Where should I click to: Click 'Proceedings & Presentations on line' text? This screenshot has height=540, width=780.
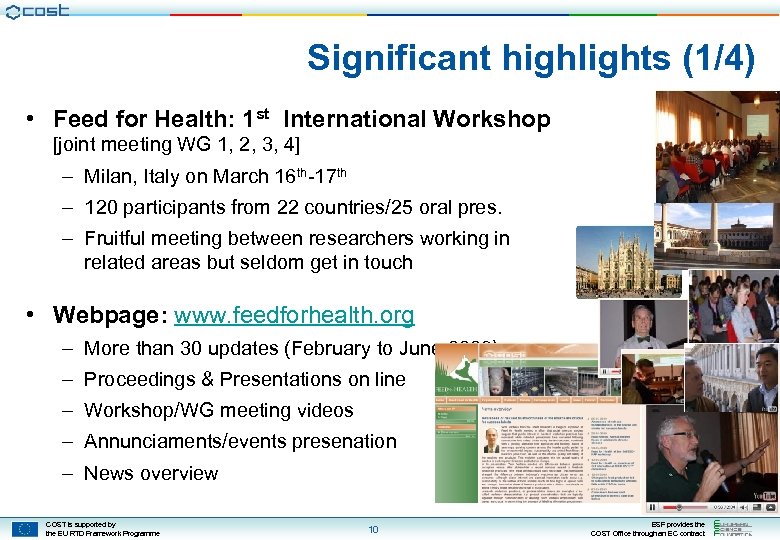(245, 379)
